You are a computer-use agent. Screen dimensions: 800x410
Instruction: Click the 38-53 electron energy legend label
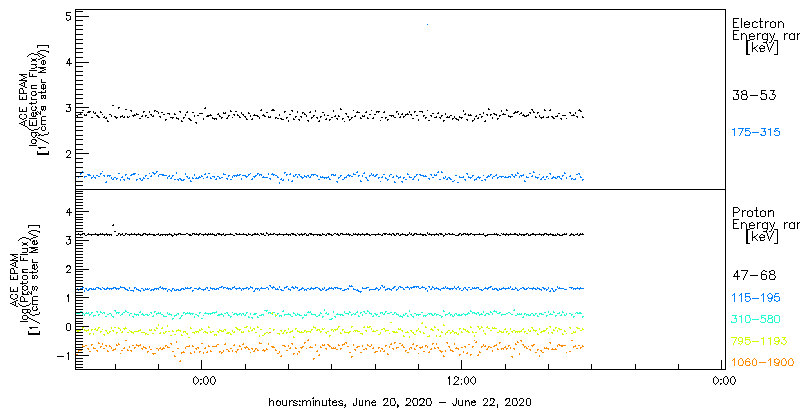pos(754,95)
